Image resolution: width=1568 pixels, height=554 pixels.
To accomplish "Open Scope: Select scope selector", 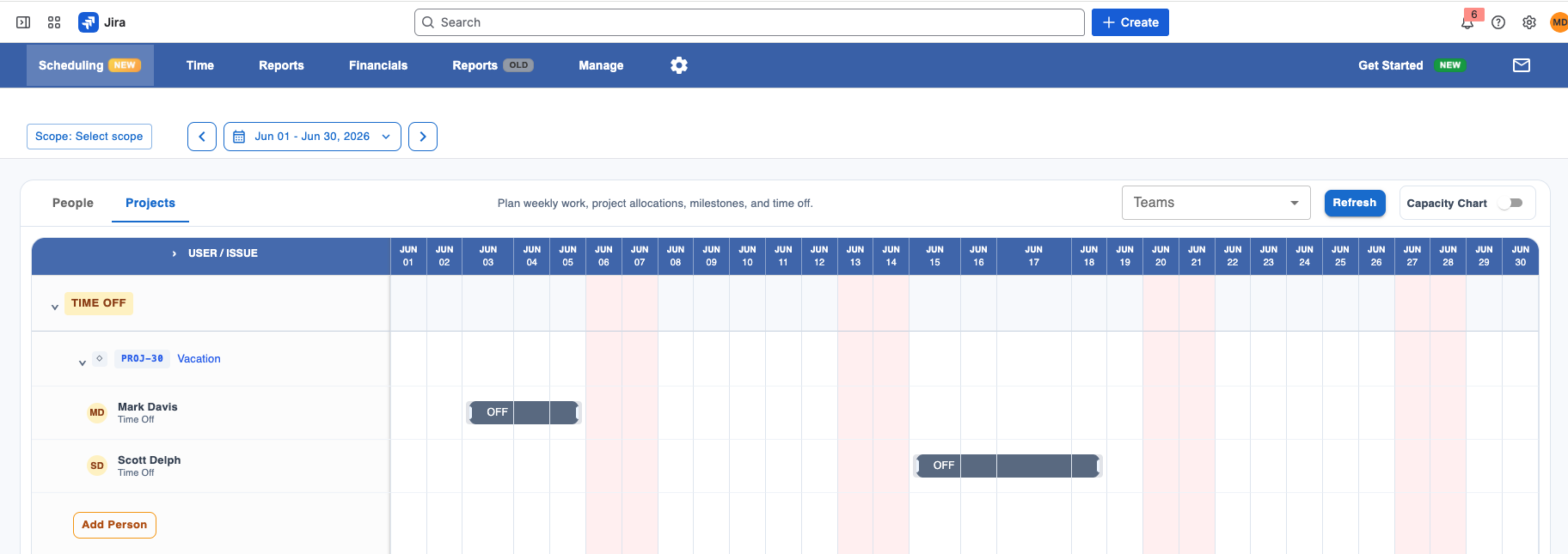I will (89, 137).
